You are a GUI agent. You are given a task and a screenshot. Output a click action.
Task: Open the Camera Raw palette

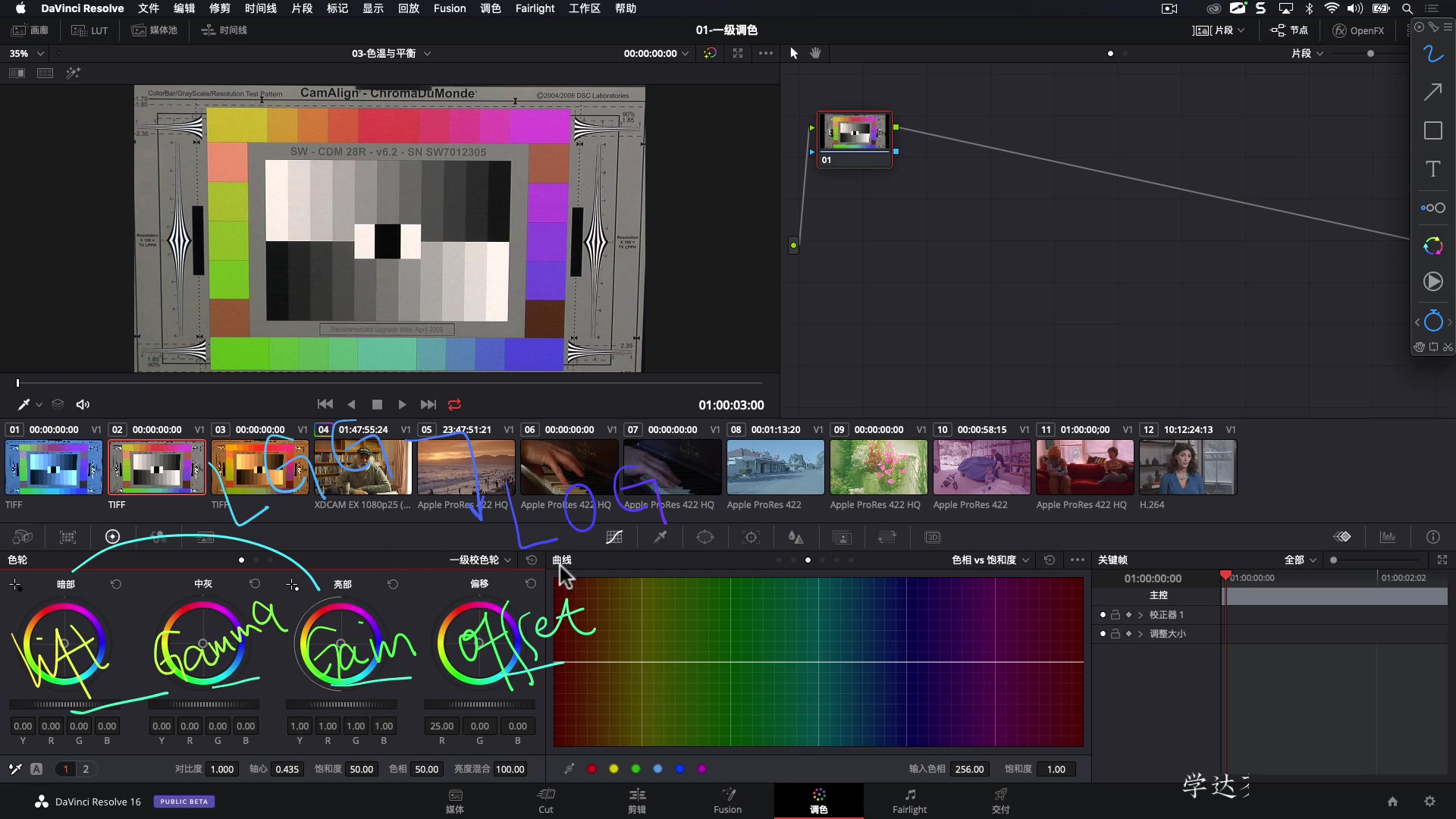coord(23,537)
